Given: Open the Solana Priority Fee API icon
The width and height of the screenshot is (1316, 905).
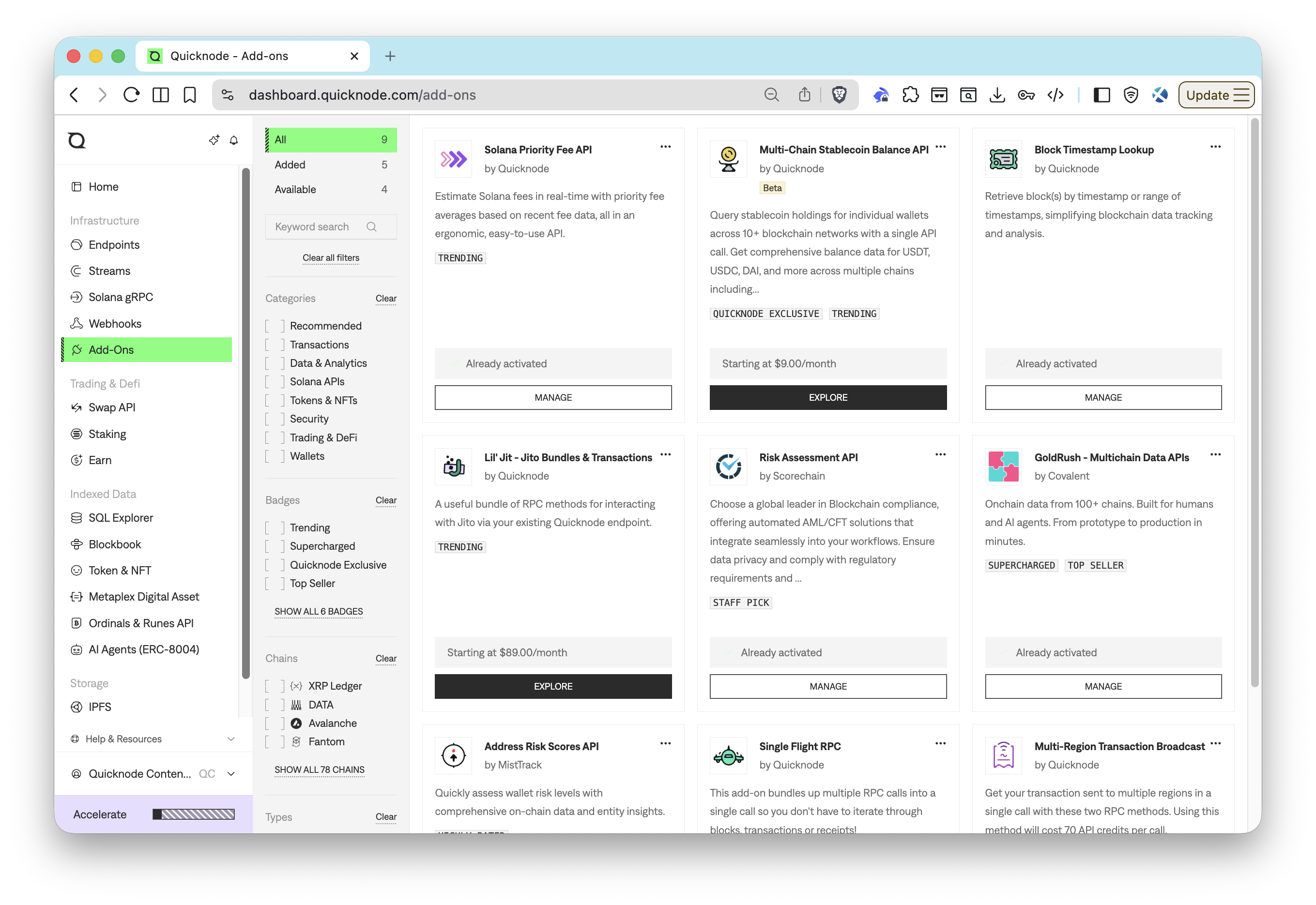Looking at the screenshot, I should [453, 159].
